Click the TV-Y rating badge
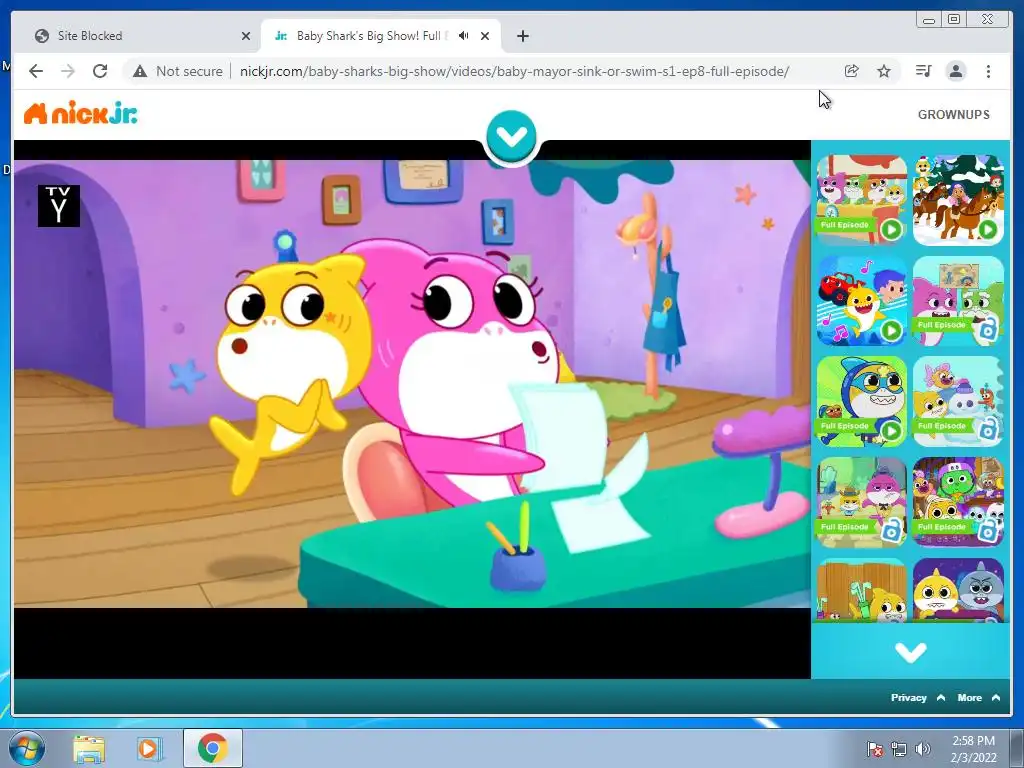Image resolution: width=1024 pixels, height=768 pixels. pyautogui.click(x=59, y=206)
